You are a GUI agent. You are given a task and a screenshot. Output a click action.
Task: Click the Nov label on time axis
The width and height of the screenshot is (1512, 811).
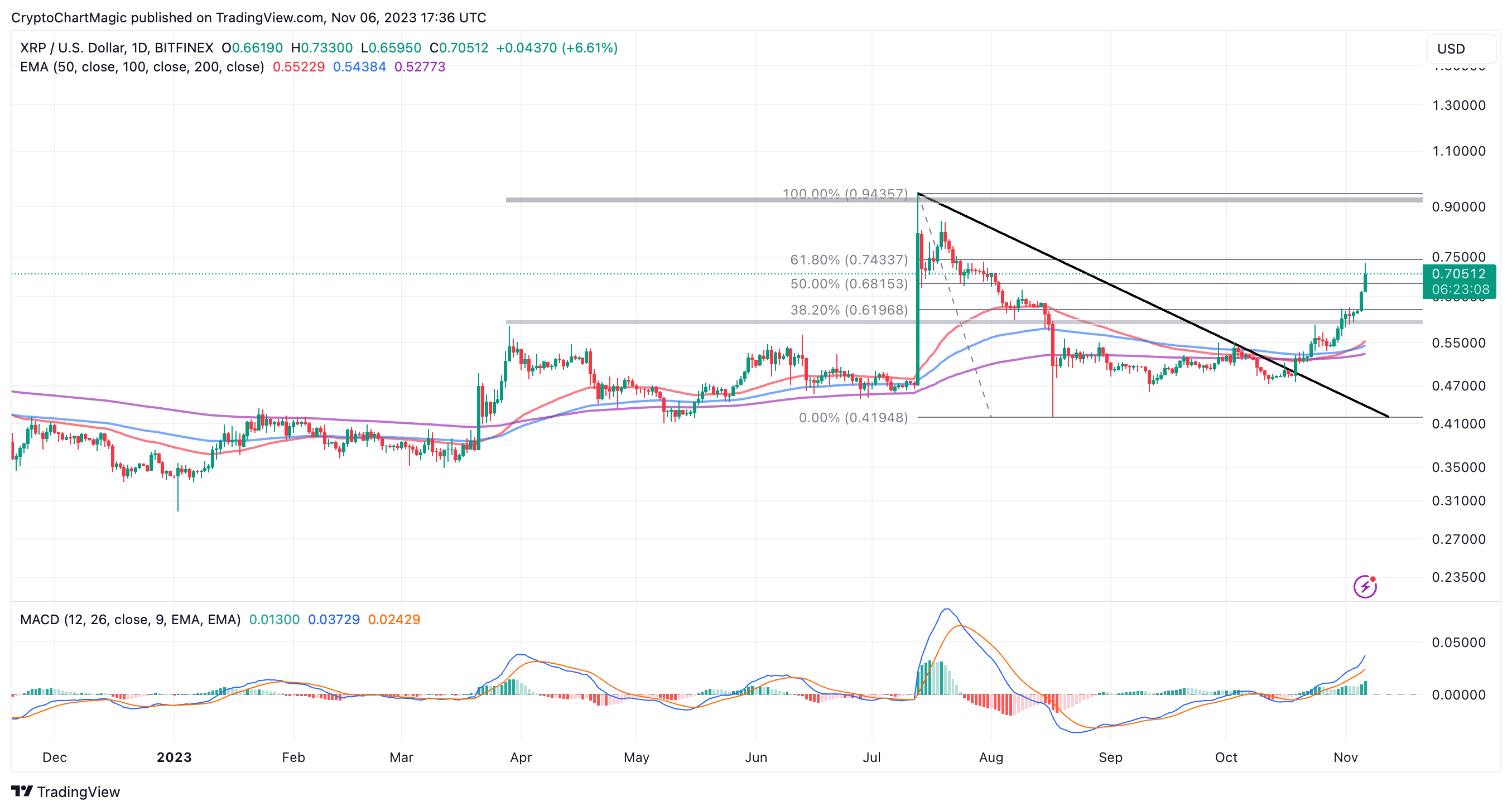pyautogui.click(x=1345, y=757)
